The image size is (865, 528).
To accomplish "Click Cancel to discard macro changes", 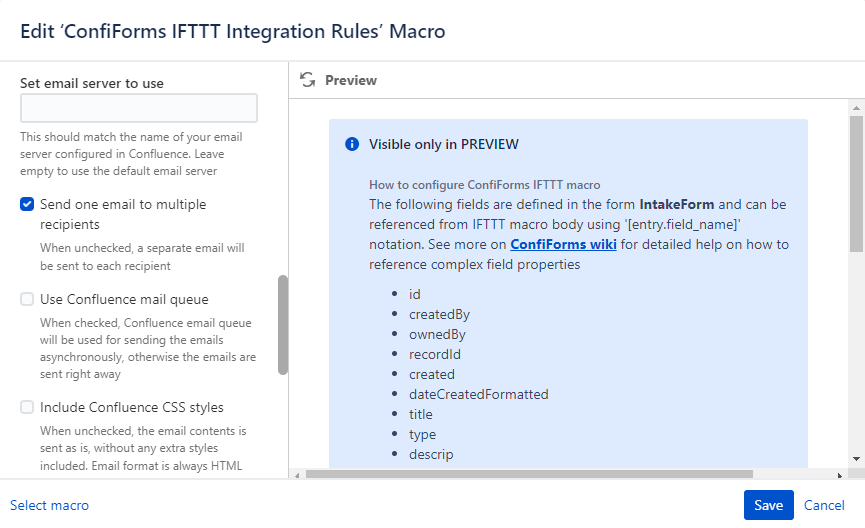I will pyautogui.click(x=824, y=505).
